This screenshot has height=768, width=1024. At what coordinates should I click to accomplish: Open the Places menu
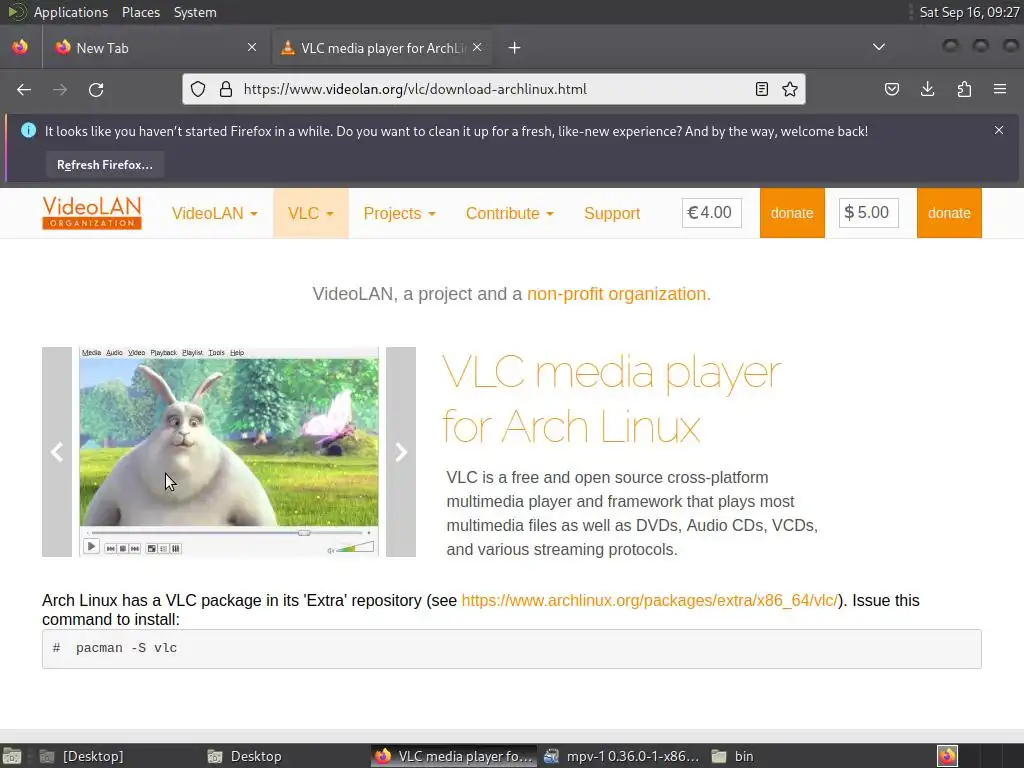coord(141,12)
